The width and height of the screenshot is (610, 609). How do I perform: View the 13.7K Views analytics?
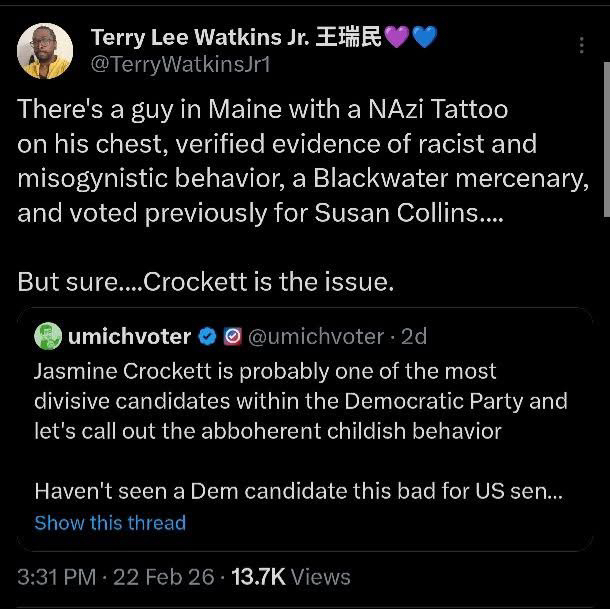pos(291,577)
